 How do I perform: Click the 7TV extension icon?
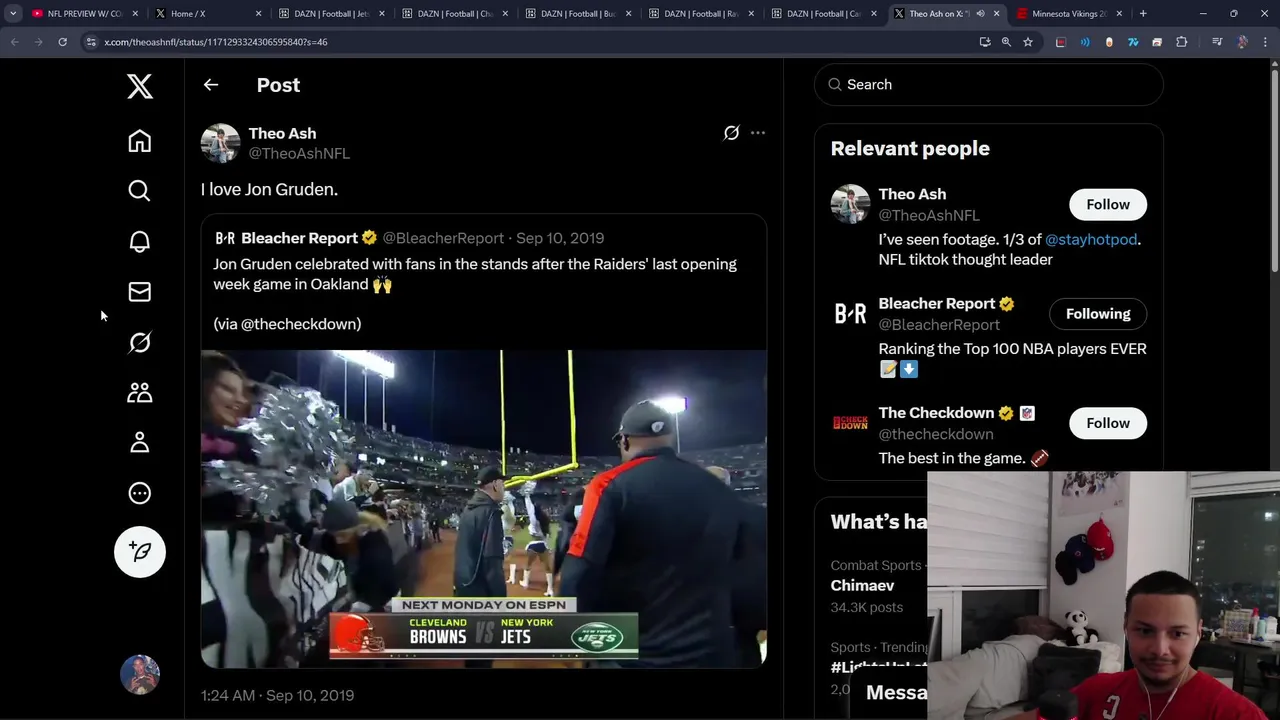point(1133,42)
